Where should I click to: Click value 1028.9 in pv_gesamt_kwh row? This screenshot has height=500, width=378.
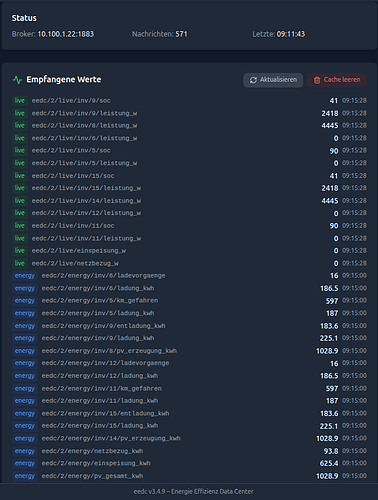[327, 476]
